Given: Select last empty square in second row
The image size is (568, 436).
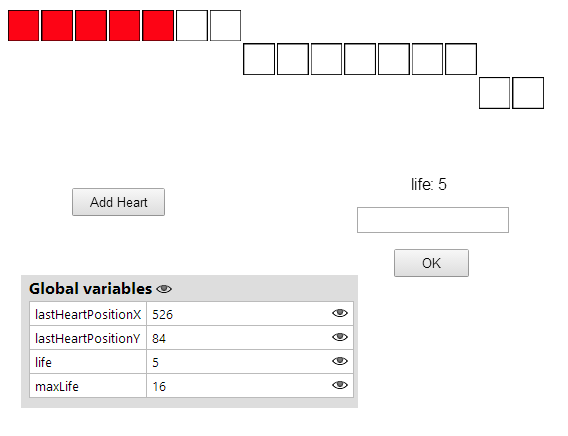Looking at the screenshot, I should pos(461,59).
